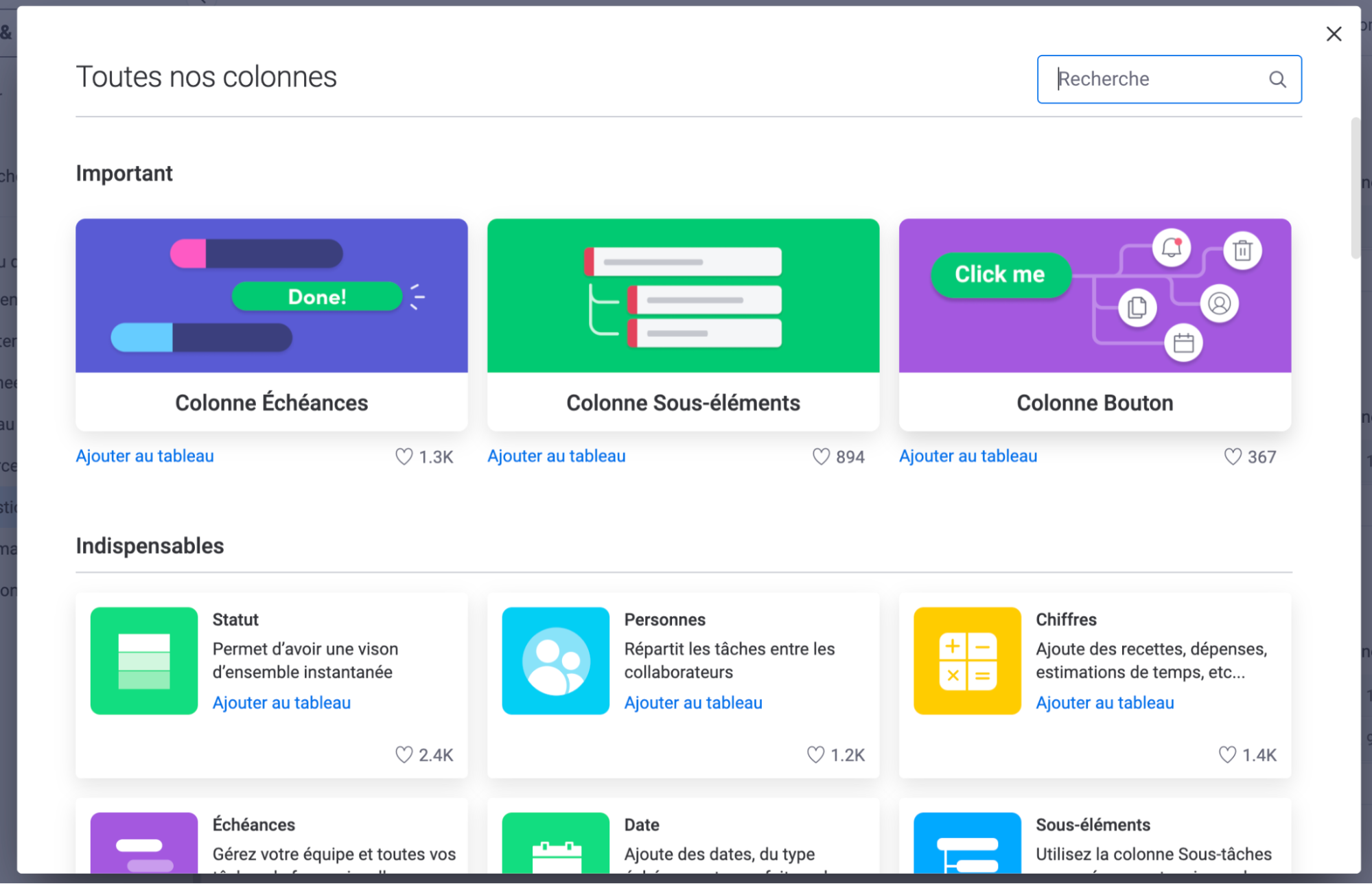The width and height of the screenshot is (1372, 884).
Task: Click the copy icon in Bouton banner
Action: (1137, 307)
